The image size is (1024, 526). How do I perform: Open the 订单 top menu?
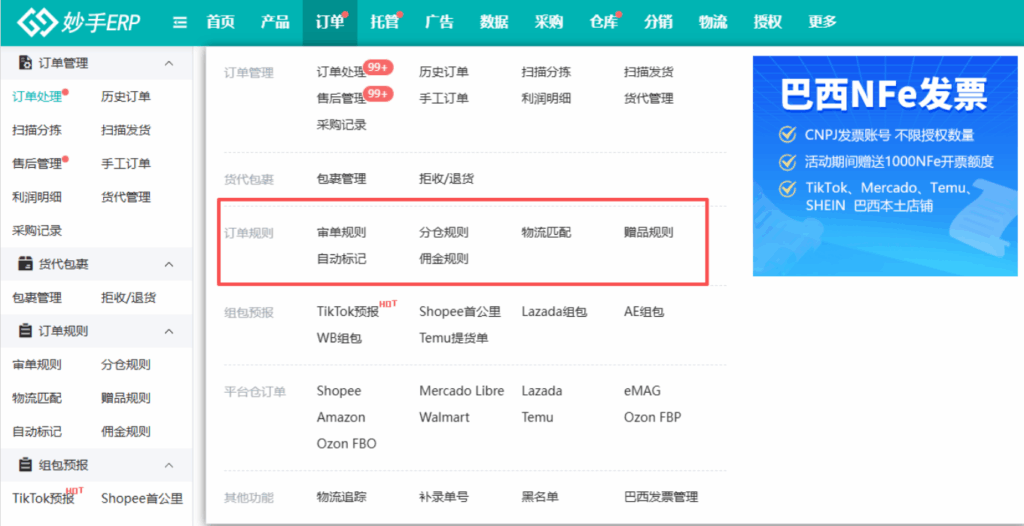pos(329,22)
